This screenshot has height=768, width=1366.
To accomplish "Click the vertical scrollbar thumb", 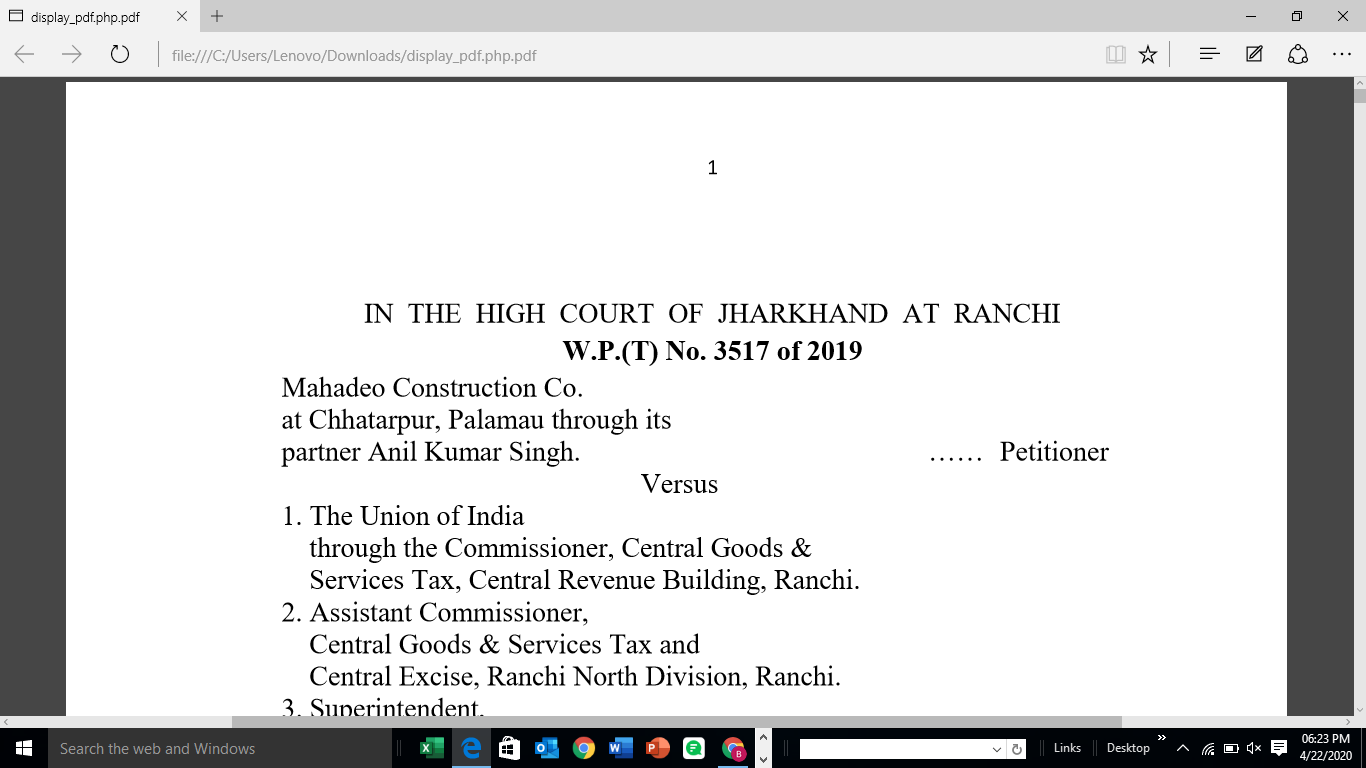I will (x=1360, y=97).
